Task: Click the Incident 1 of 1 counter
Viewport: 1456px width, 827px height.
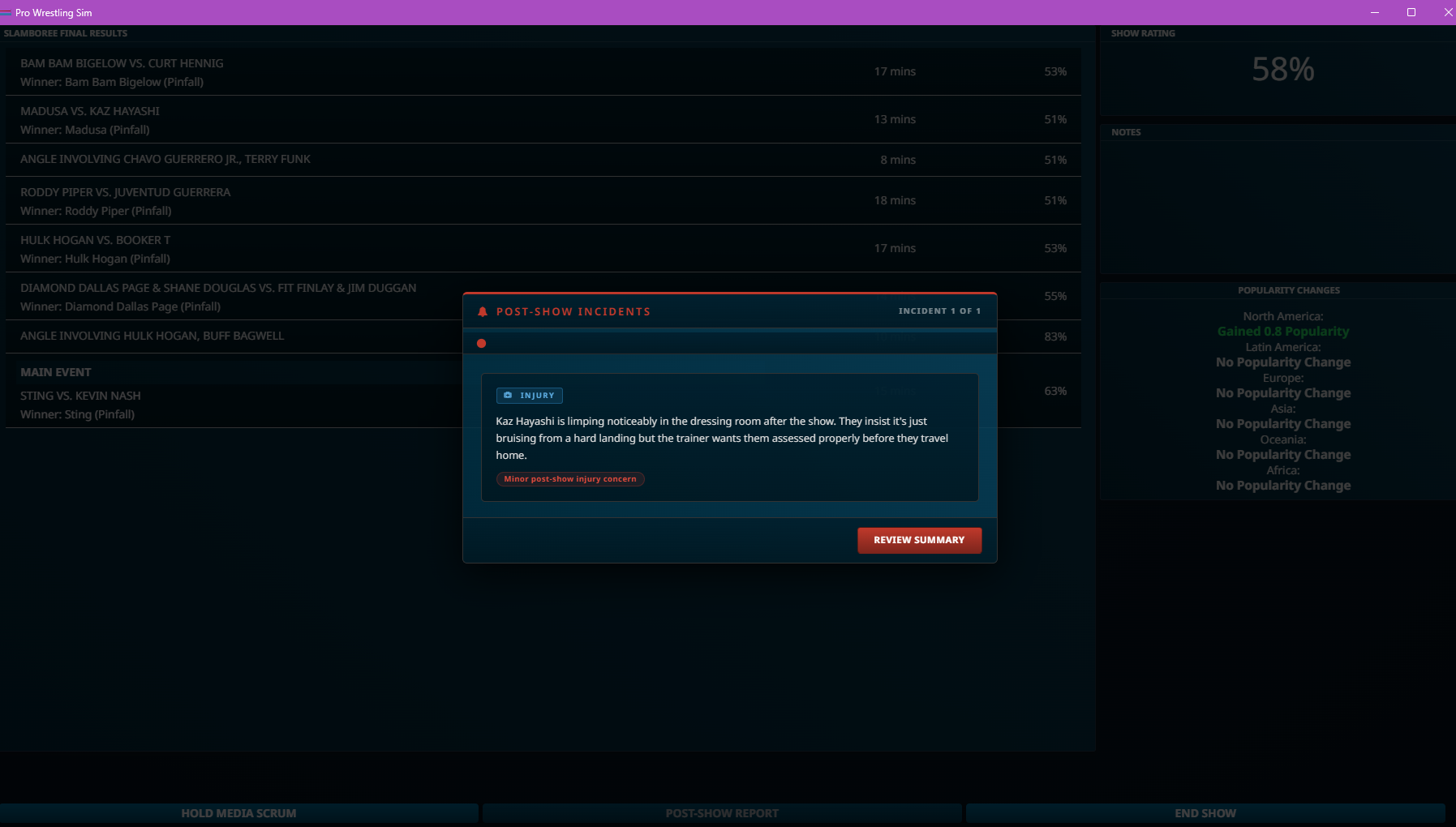Action: [x=939, y=311]
